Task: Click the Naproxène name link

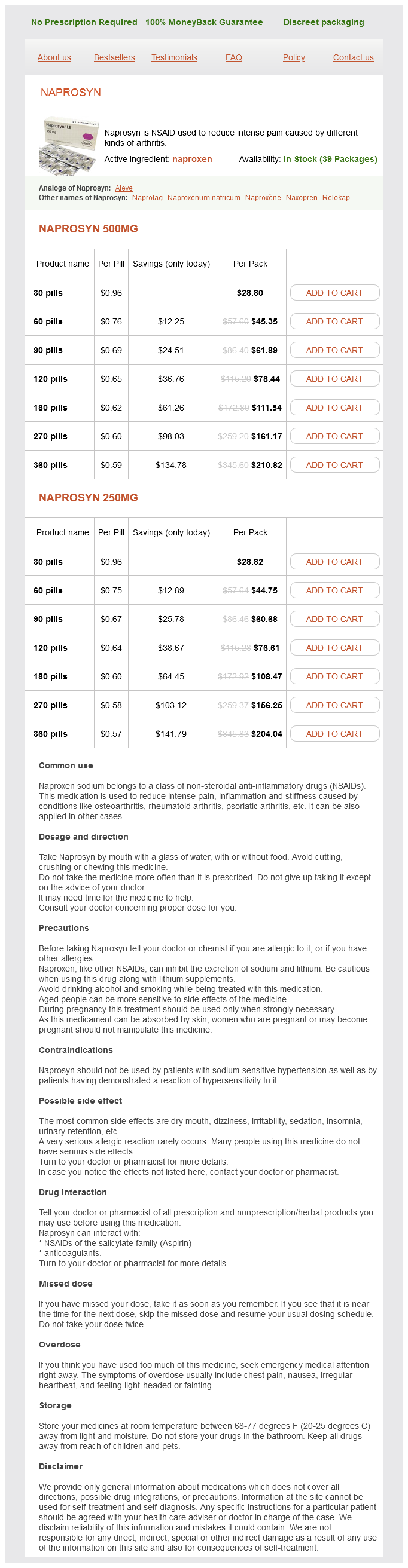Action: [x=263, y=198]
